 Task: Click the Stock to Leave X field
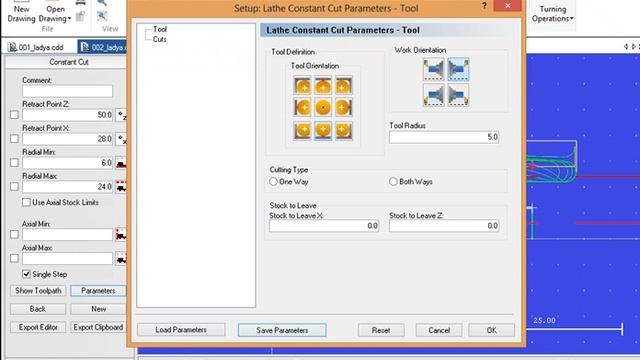[x=324, y=226]
